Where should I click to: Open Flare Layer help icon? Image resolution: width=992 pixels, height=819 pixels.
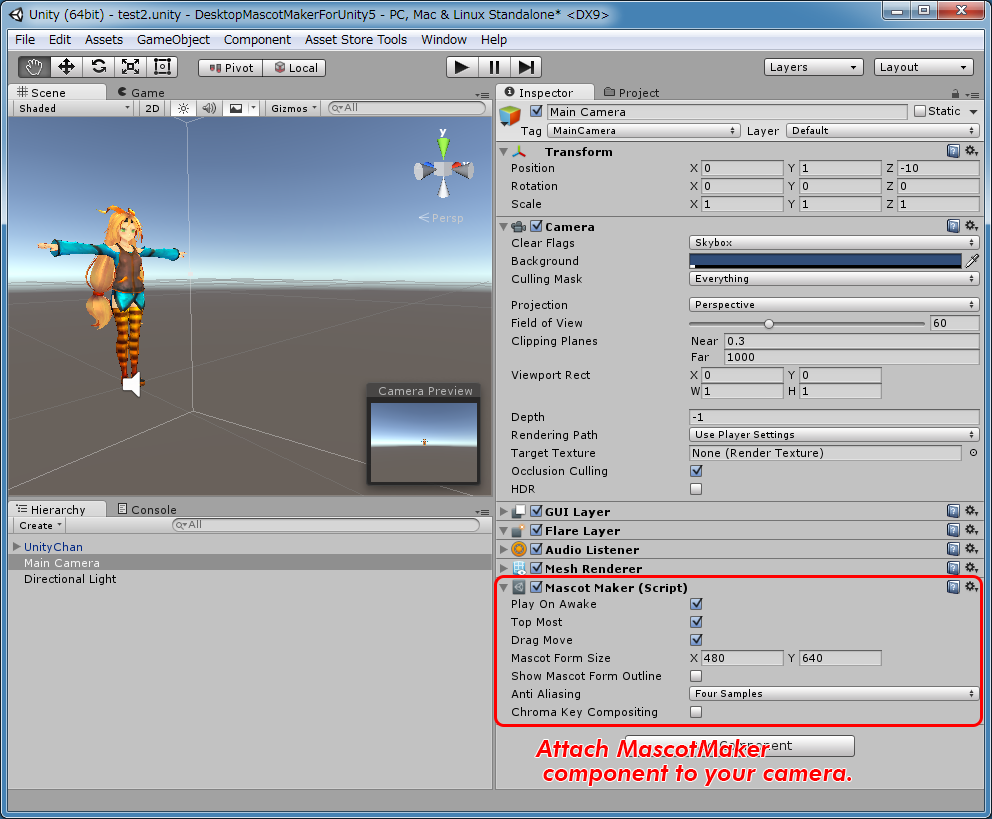coord(953,530)
